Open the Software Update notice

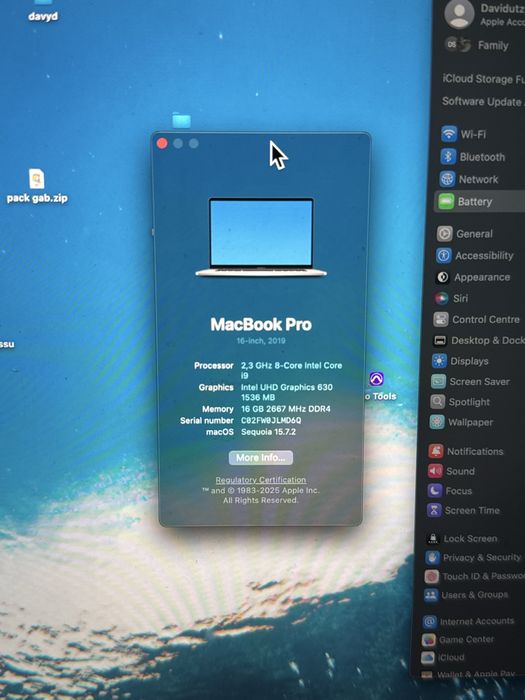tap(483, 101)
